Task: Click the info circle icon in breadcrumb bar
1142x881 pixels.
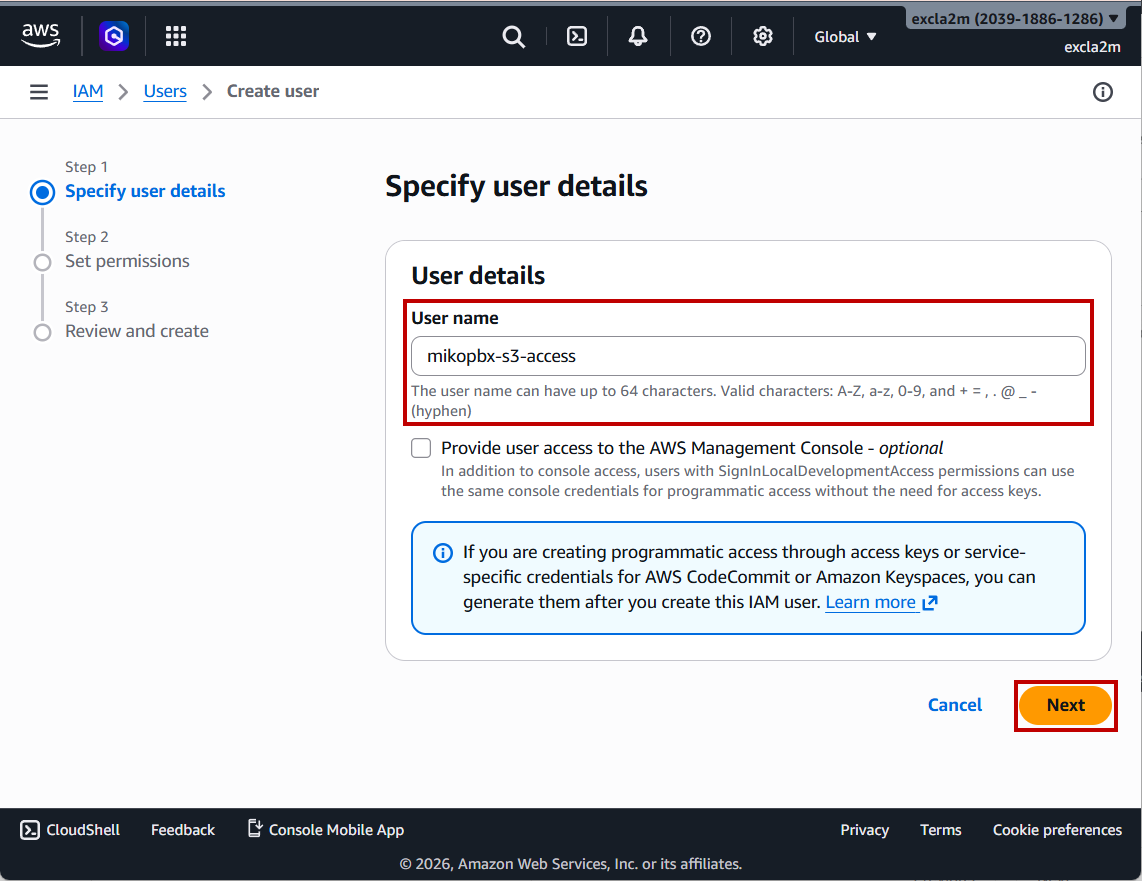Action: (1103, 92)
